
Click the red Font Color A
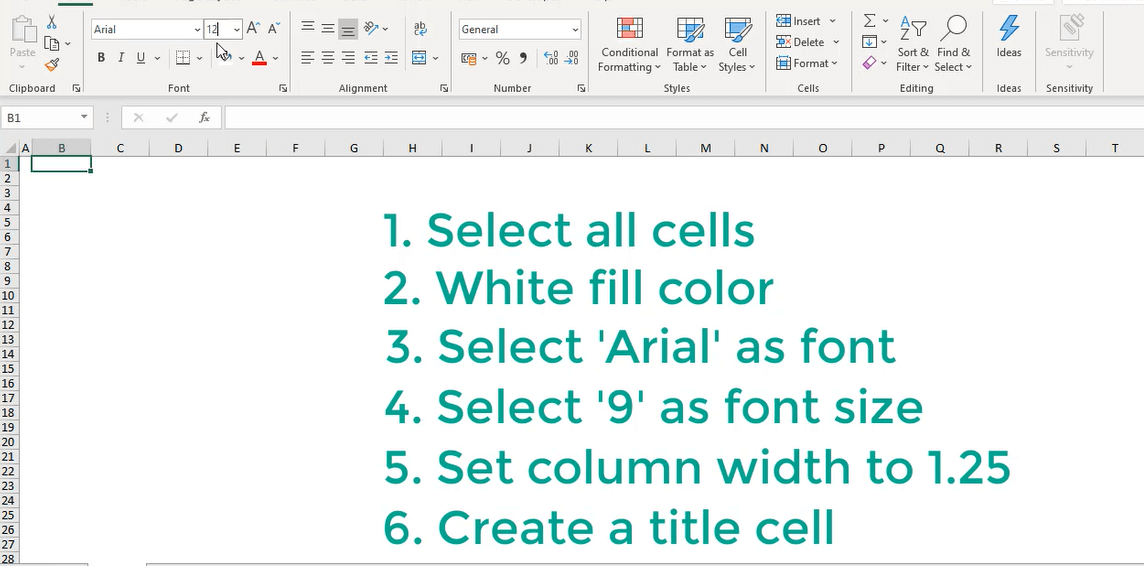click(259, 58)
